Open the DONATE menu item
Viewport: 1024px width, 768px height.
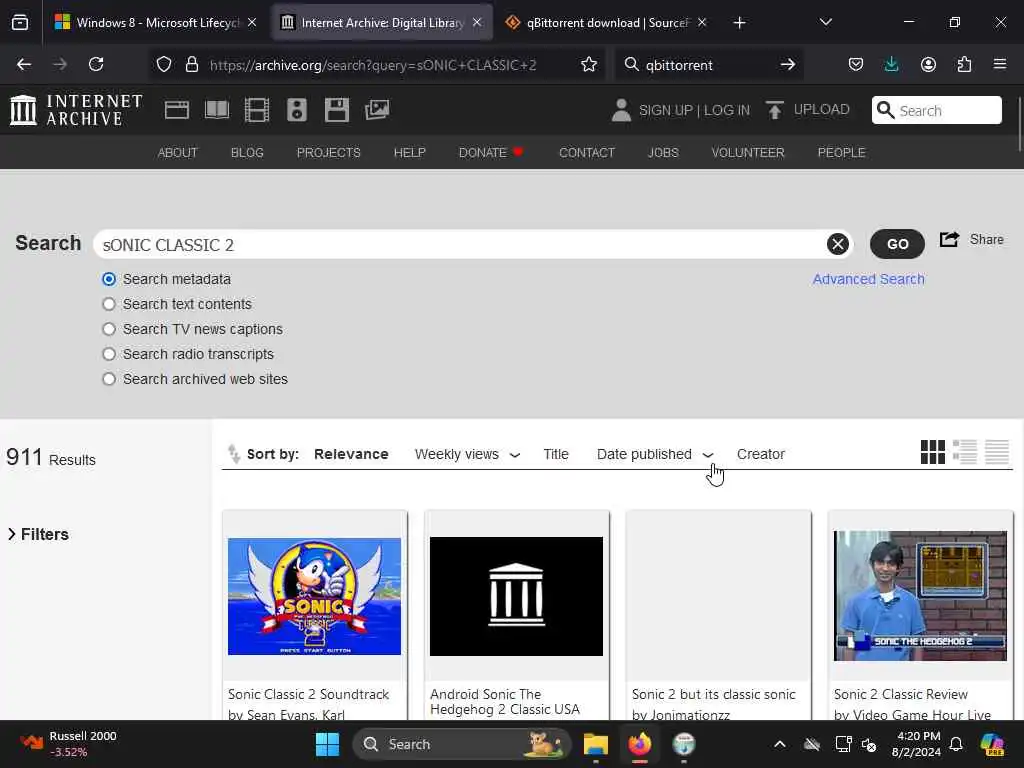point(490,153)
